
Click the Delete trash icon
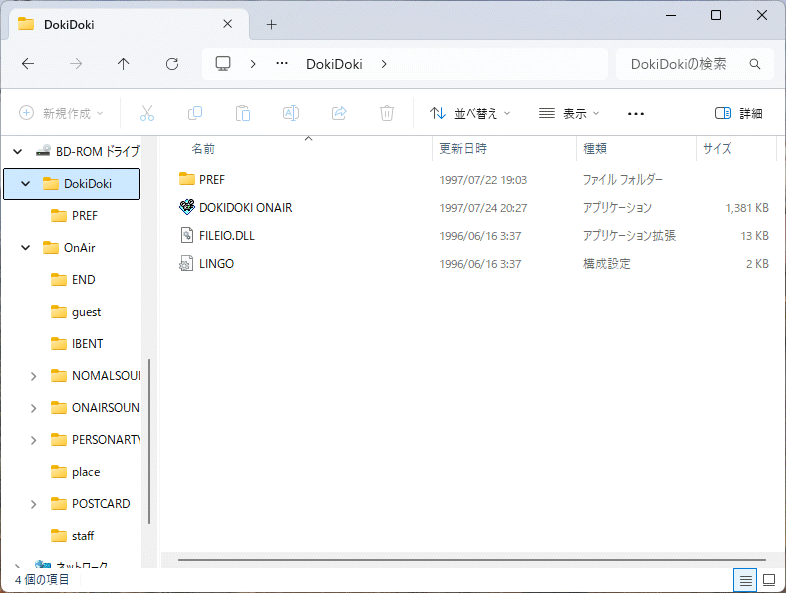[x=386, y=113]
